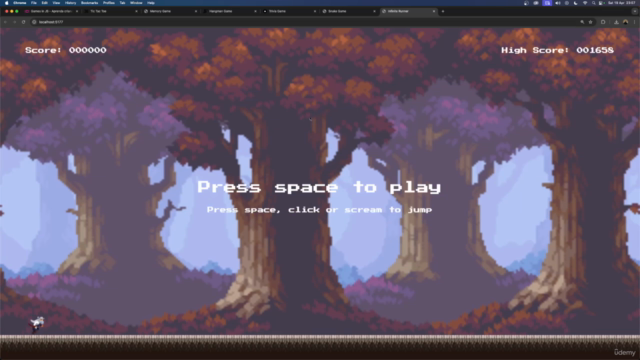Screen dimensions: 640x360
Task: Open the Bookmarks menu
Action: point(89,3)
